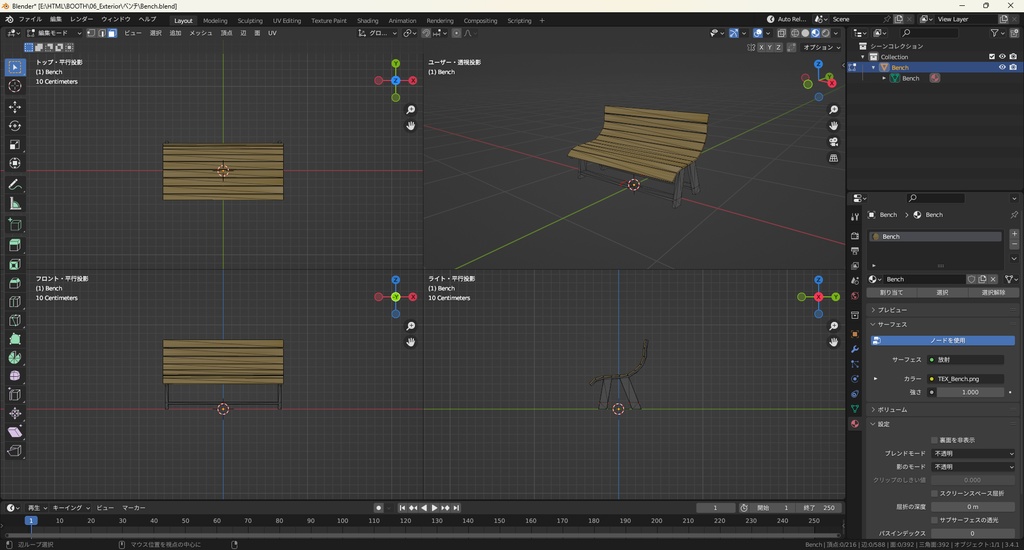Toggle visibility eye for Bench object in outliner

pyautogui.click(x=1001, y=67)
